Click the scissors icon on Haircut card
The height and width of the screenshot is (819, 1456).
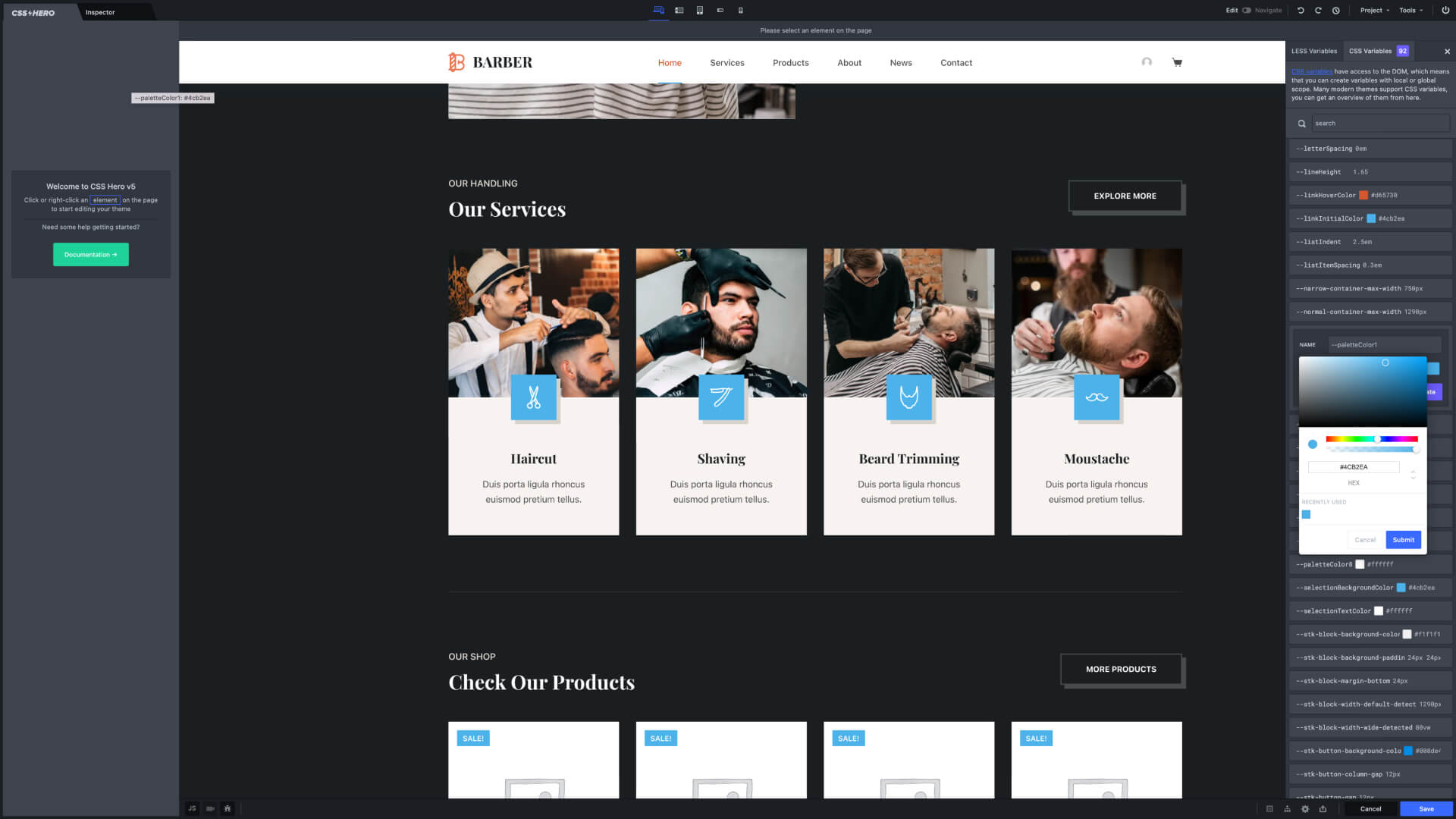click(533, 397)
